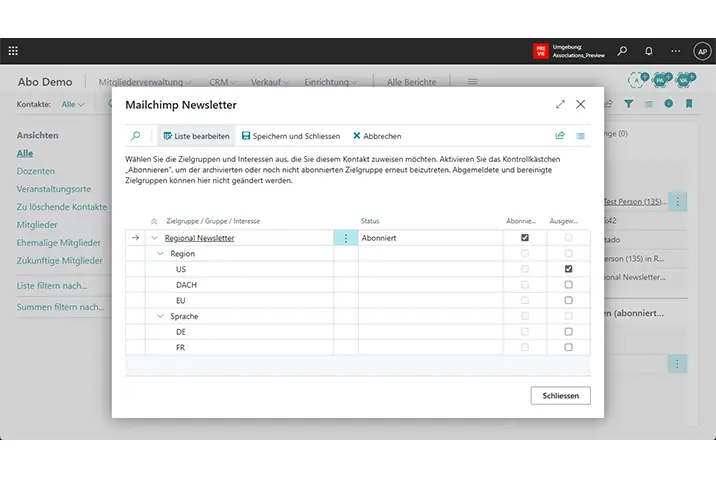Search the list with the dialog magnifier icon
716x478 pixels.
pos(136,136)
